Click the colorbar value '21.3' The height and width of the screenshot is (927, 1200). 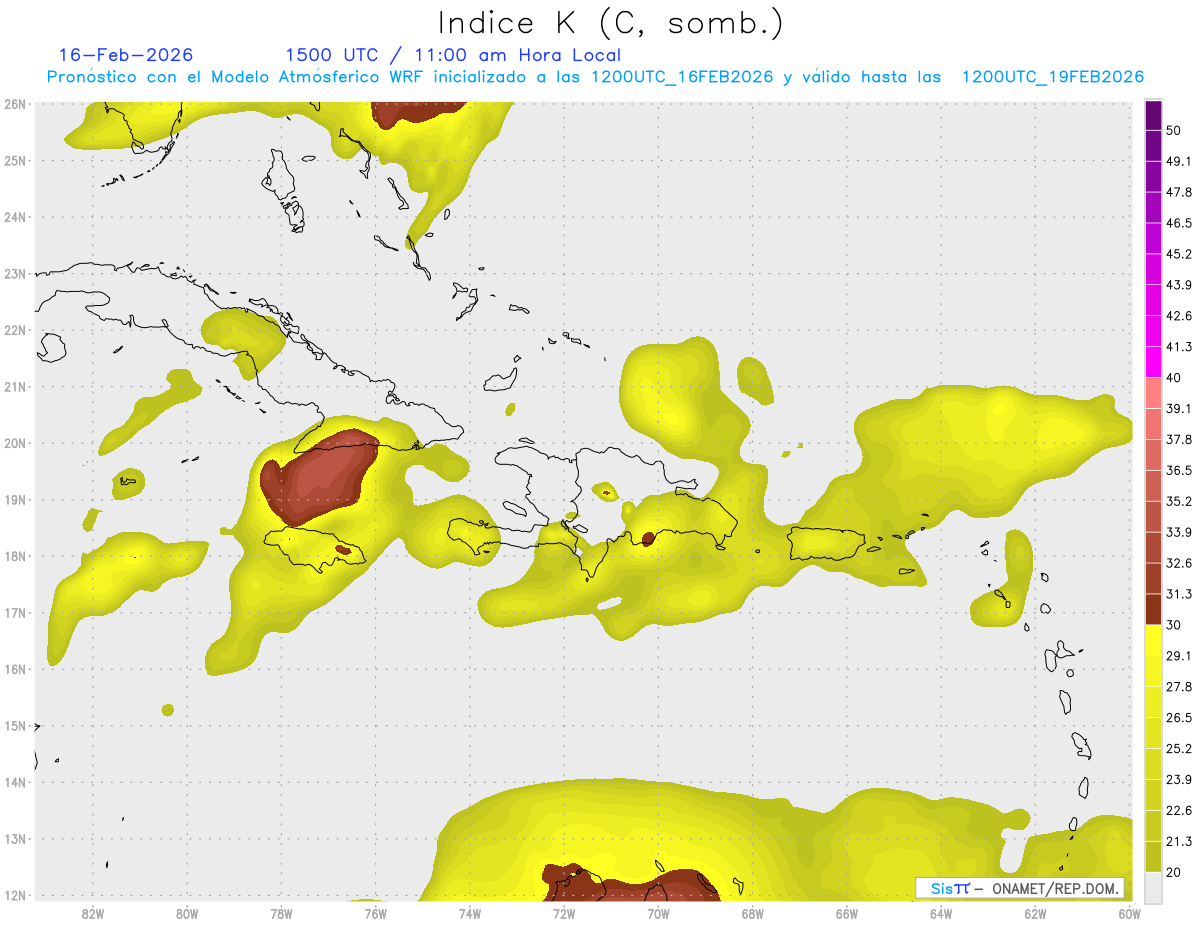point(1178,841)
